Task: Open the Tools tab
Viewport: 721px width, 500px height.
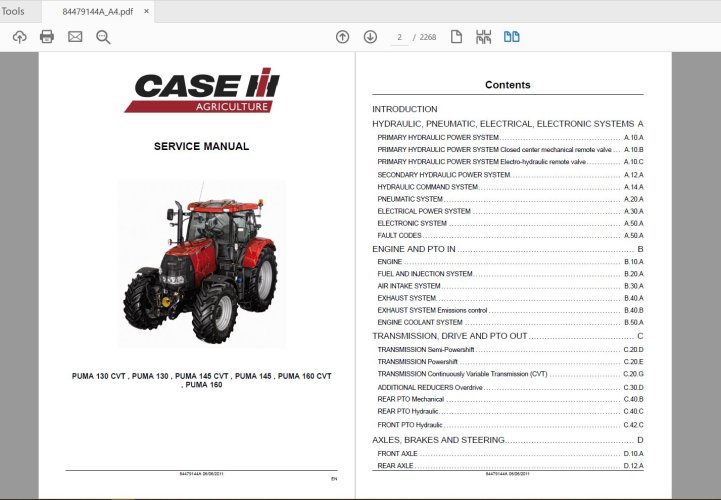Action: click(x=13, y=11)
